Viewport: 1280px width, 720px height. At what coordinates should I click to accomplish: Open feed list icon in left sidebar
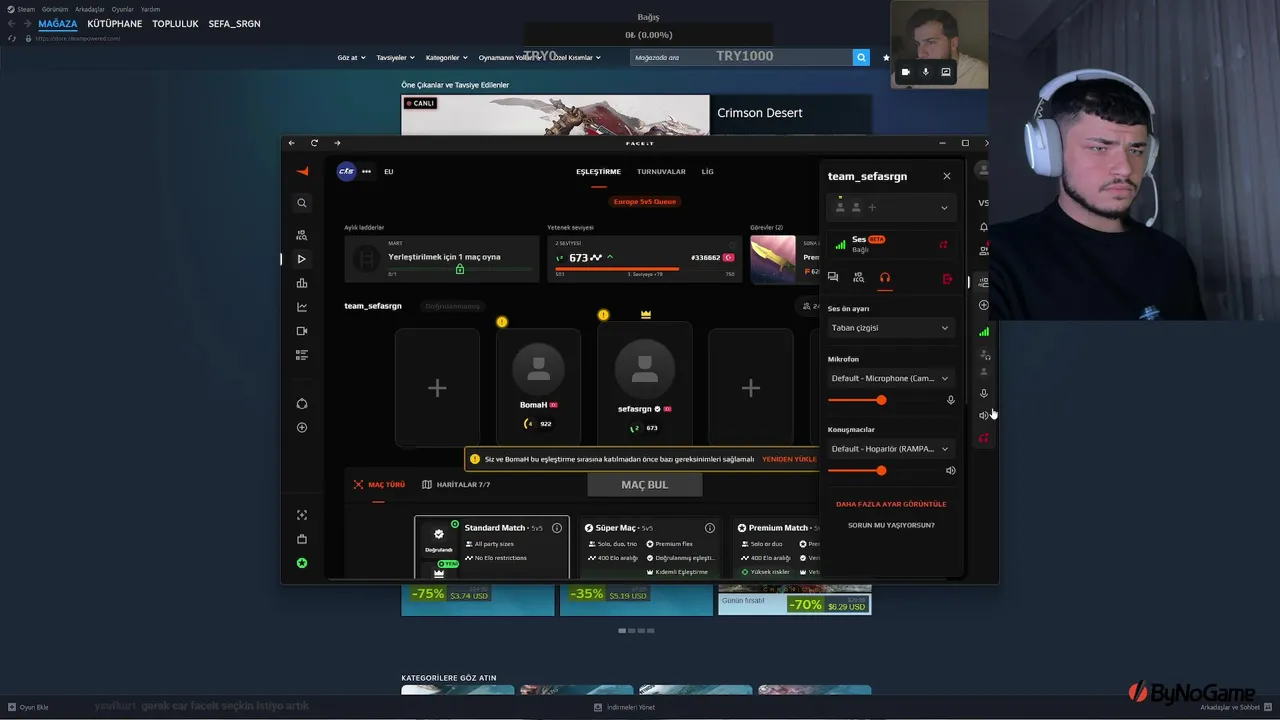tap(302, 355)
